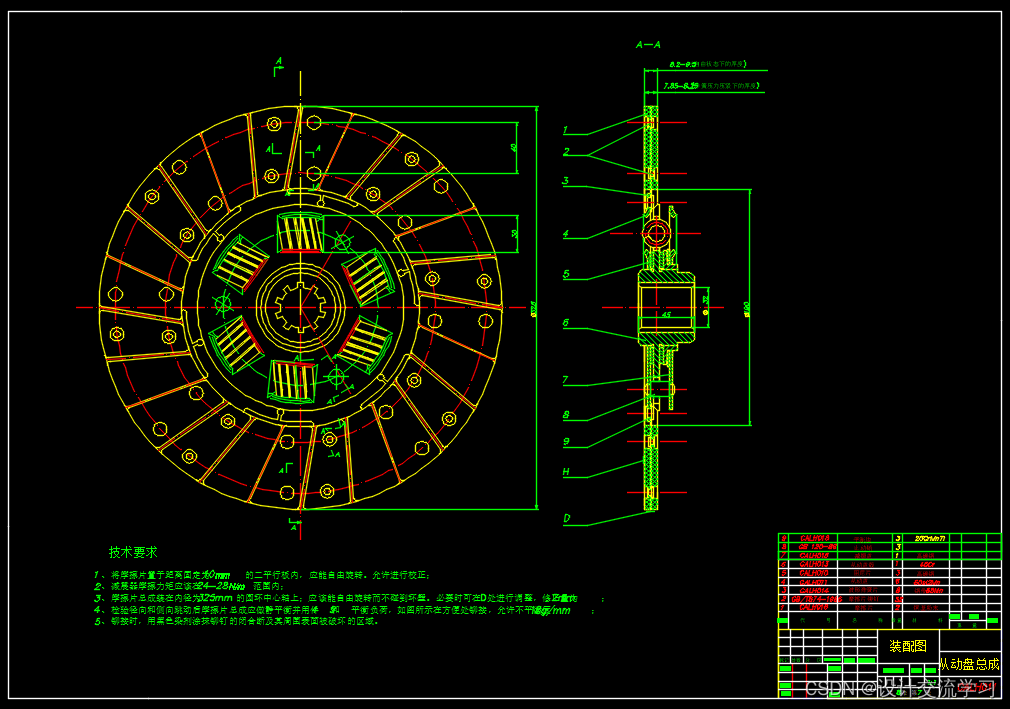The height and width of the screenshot is (709, 1010).
Task: Click technical requirement line 5 text
Action: (236, 621)
